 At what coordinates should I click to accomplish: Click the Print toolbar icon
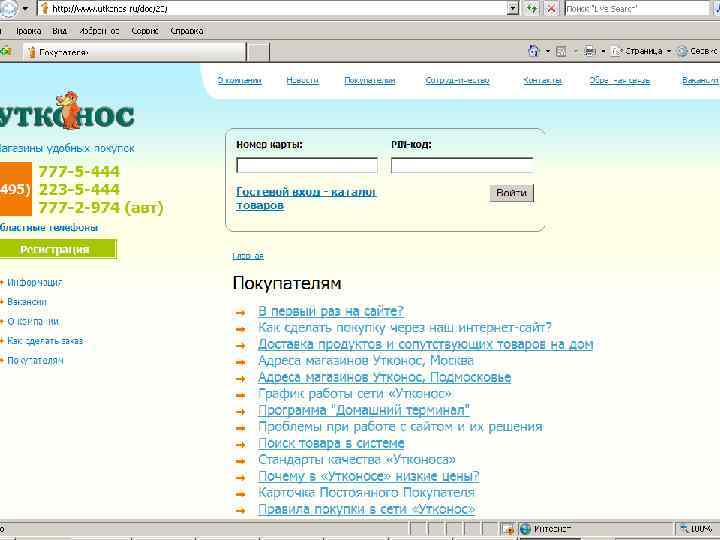click(590, 51)
